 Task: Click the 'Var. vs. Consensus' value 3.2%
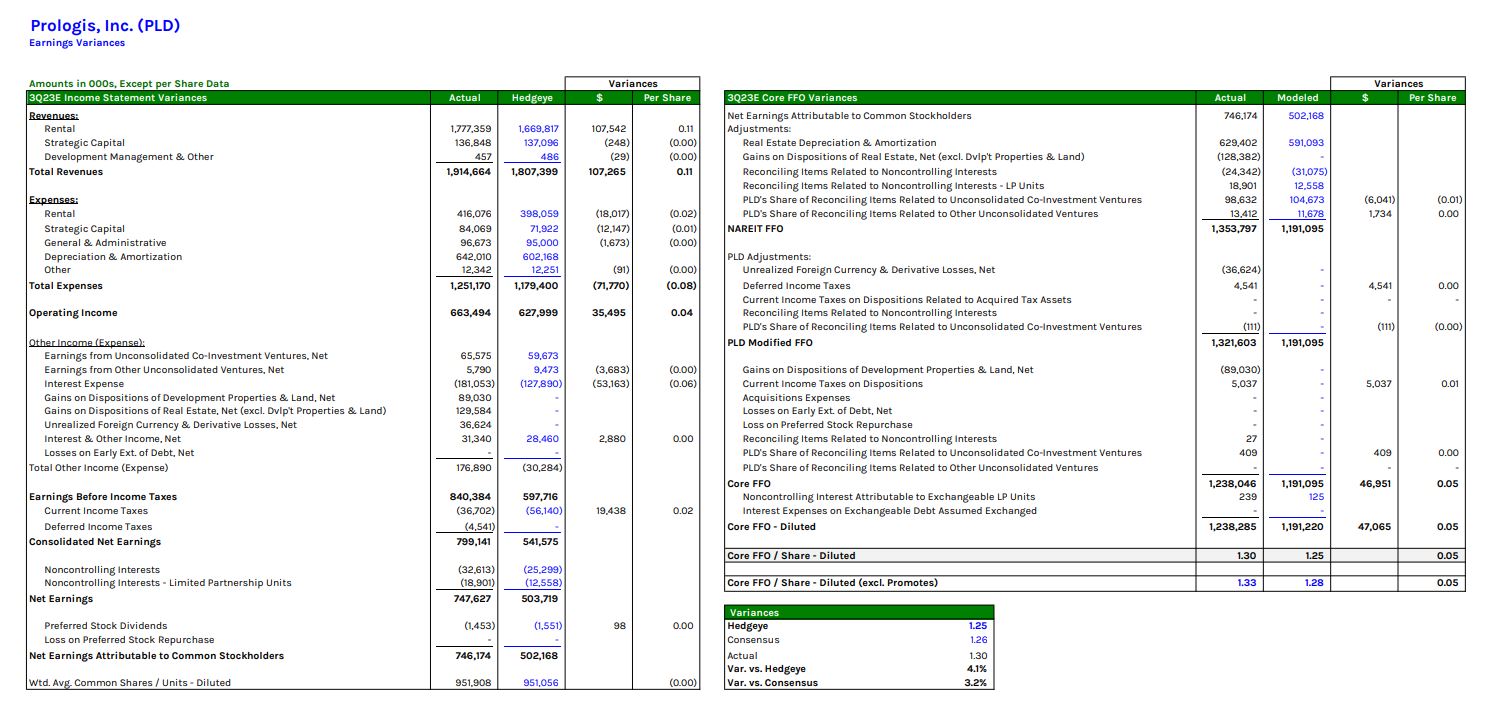(977, 683)
